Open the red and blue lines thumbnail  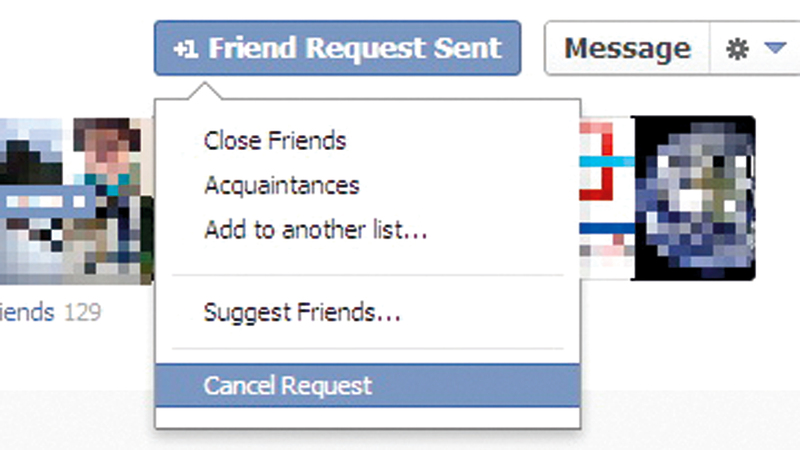[x=607, y=198]
